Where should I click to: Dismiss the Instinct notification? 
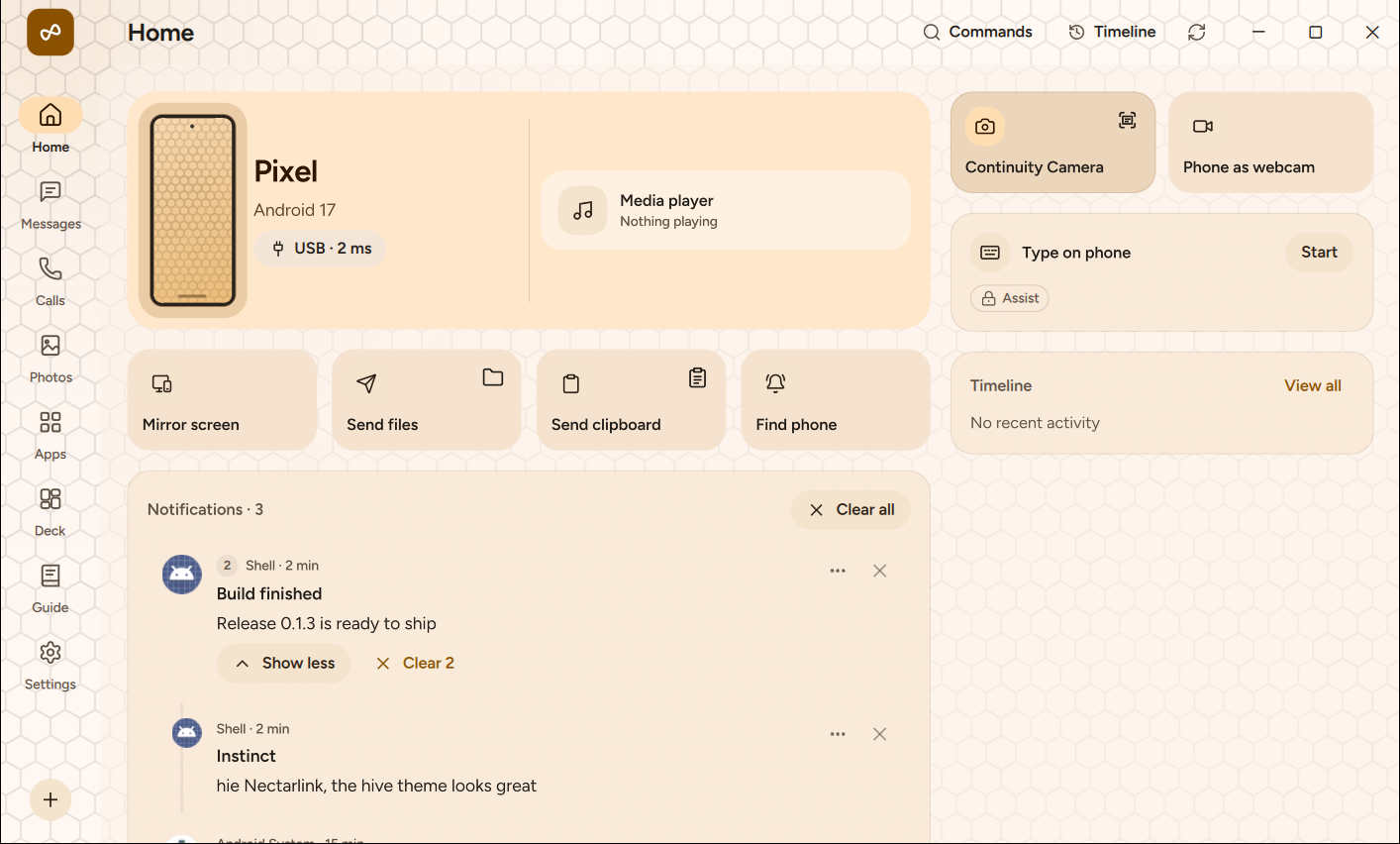[879, 734]
